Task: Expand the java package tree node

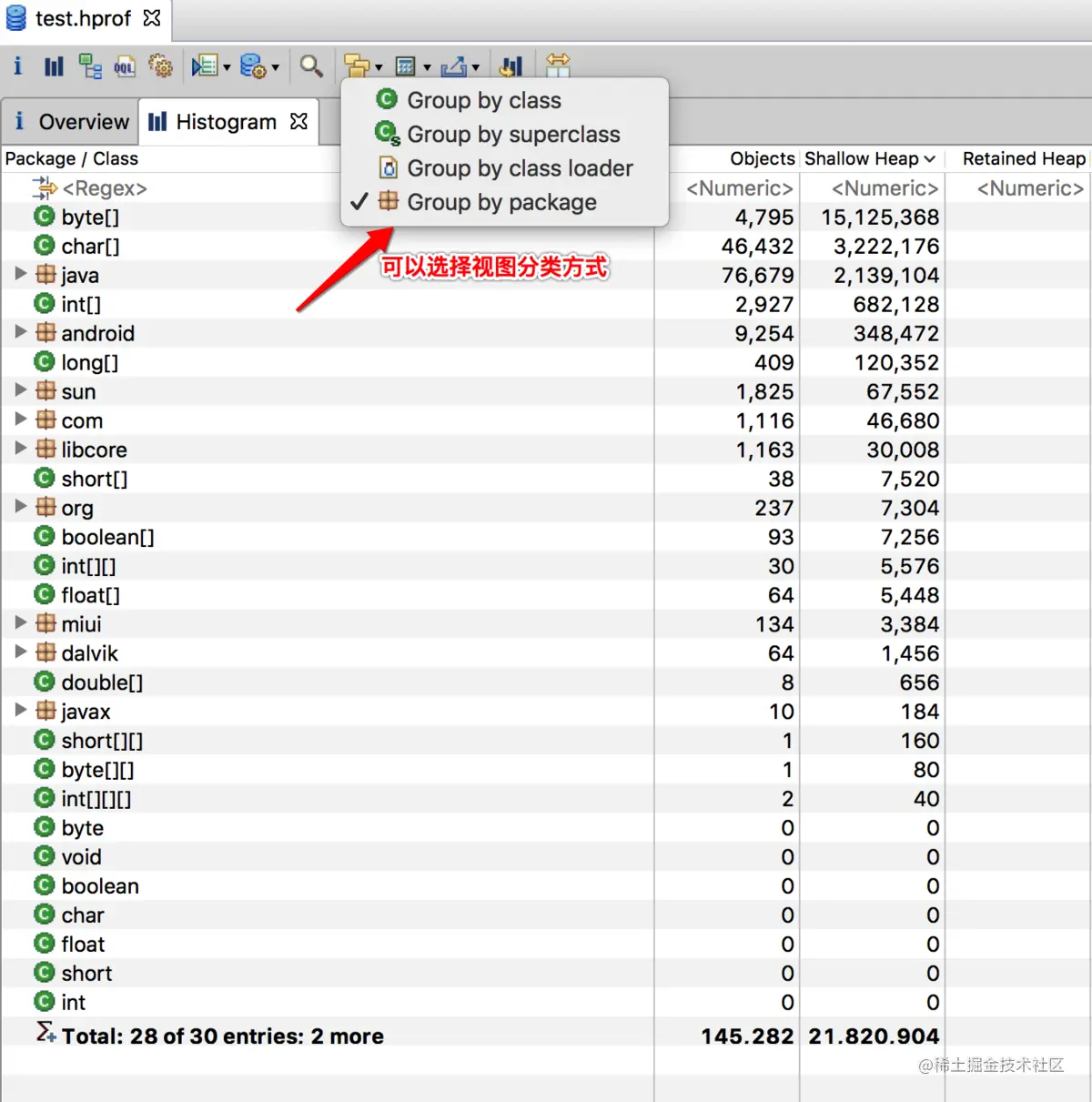Action: click(x=20, y=275)
